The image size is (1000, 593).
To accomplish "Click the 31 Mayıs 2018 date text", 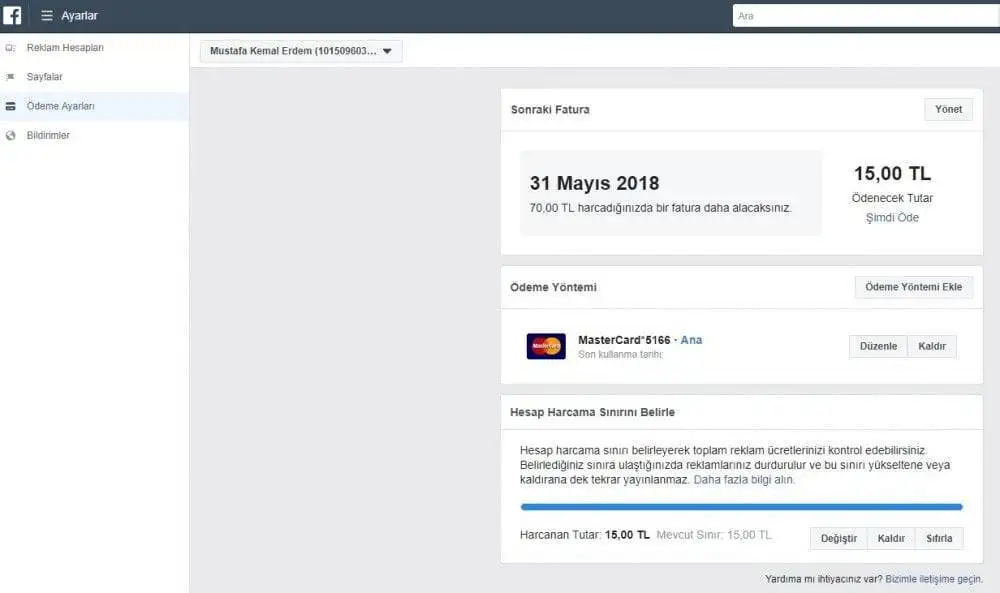I will coord(594,183).
